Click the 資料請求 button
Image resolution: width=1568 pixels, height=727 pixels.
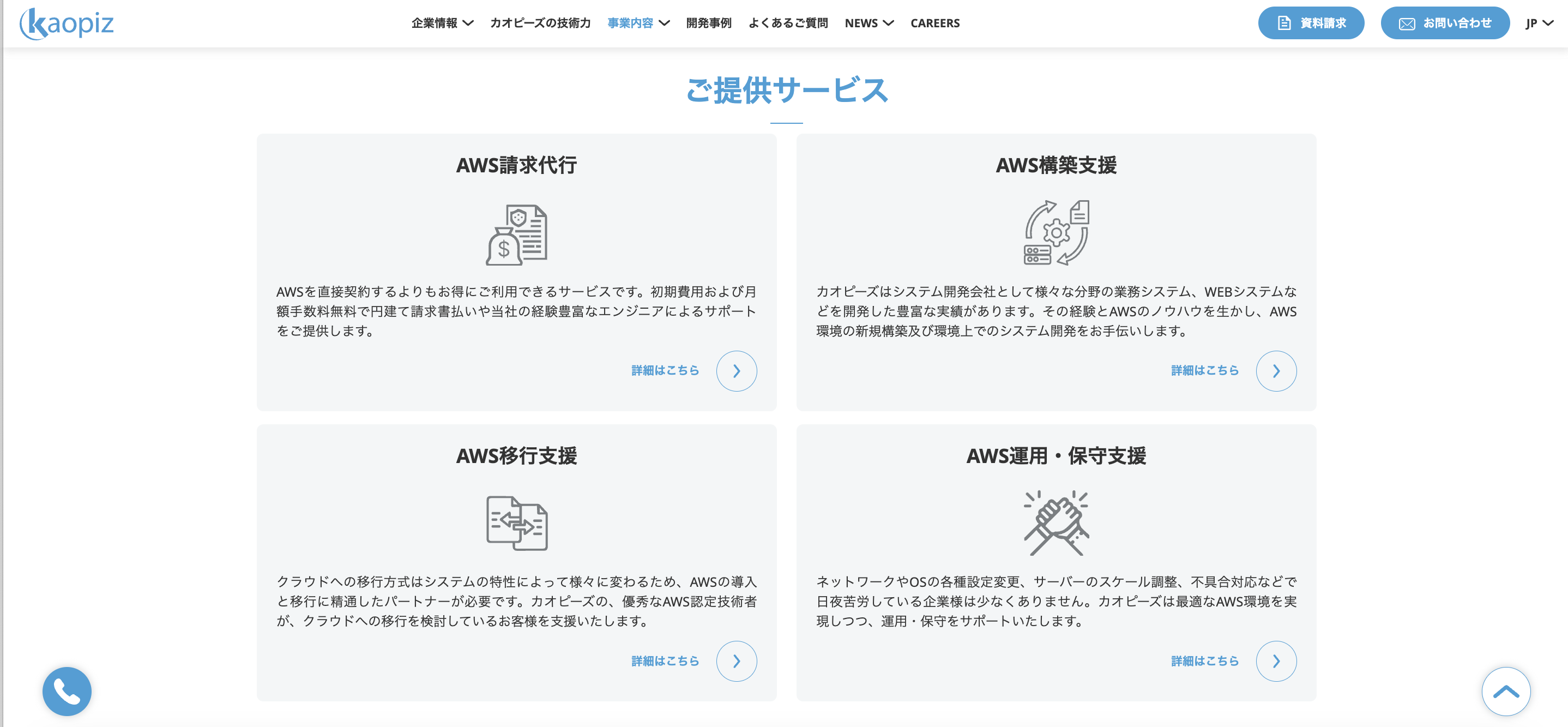coord(1311,23)
